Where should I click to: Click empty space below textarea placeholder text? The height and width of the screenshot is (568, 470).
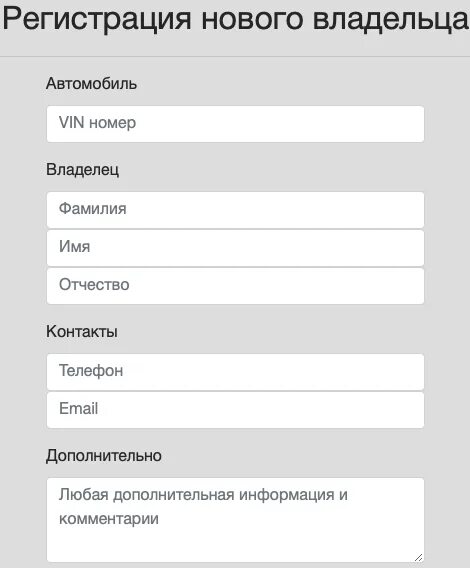point(235,545)
